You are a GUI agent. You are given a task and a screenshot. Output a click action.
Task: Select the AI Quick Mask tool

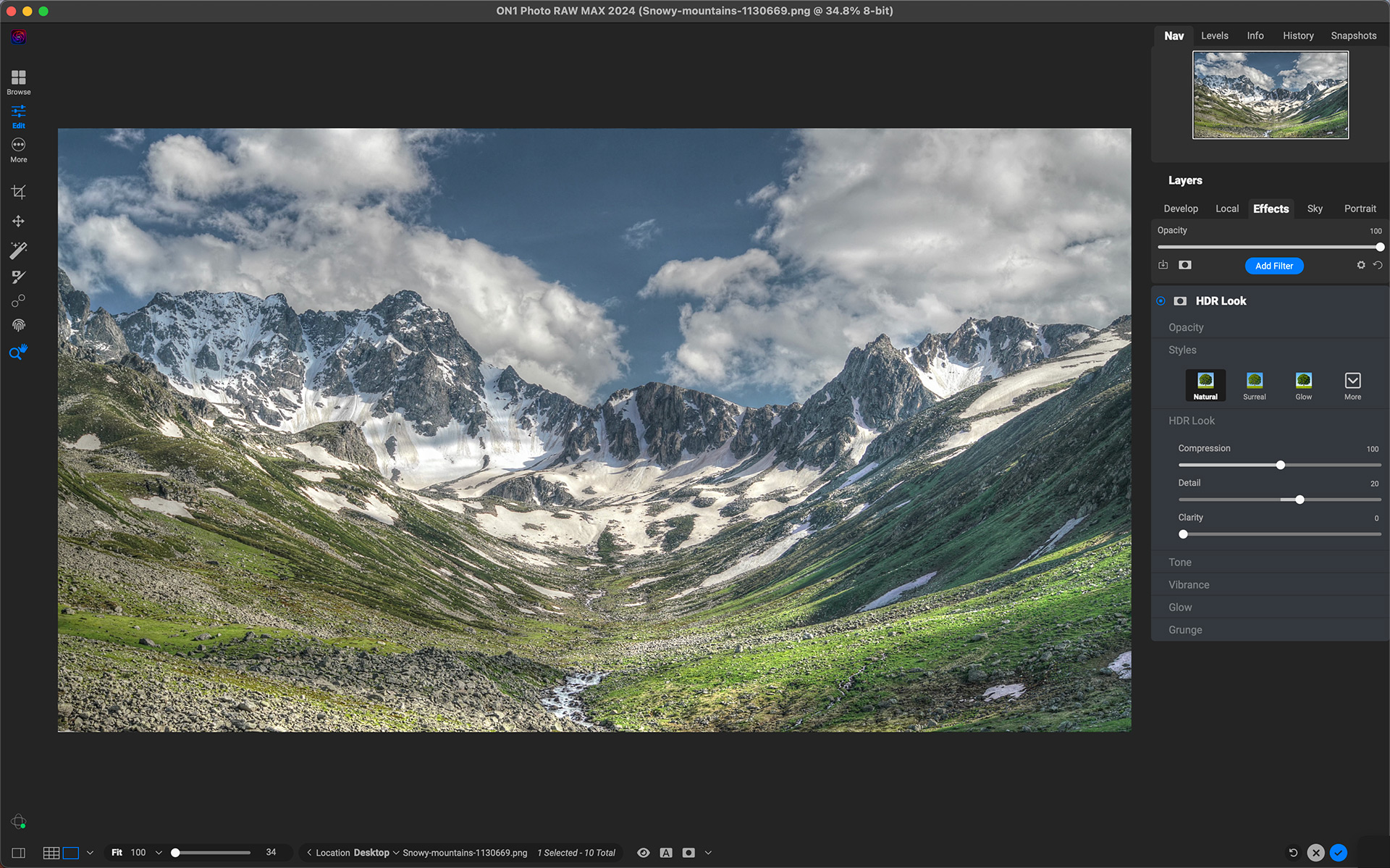tap(18, 250)
